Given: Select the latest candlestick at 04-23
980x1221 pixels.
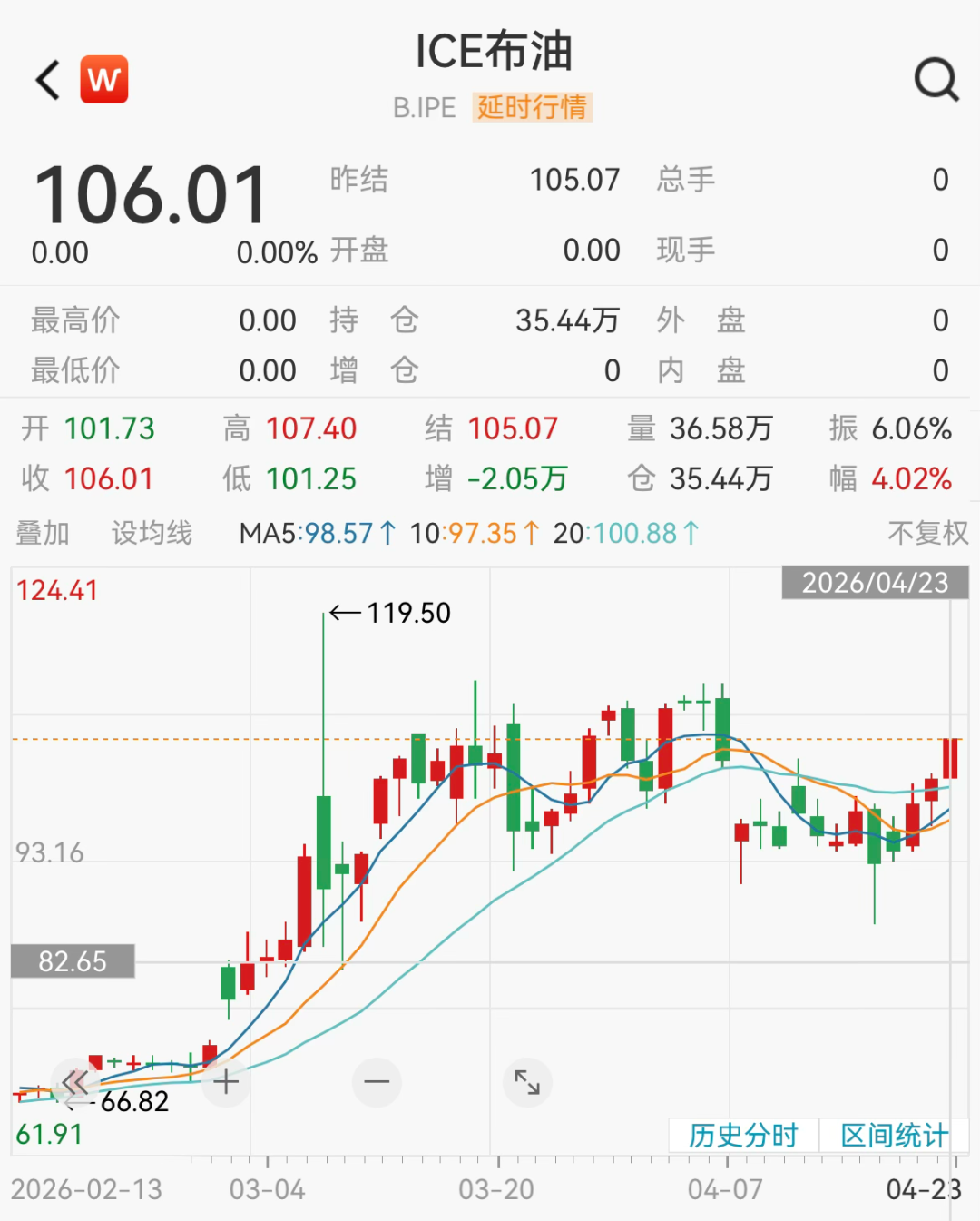Looking at the screenshot, I should (x=950, y=758).
